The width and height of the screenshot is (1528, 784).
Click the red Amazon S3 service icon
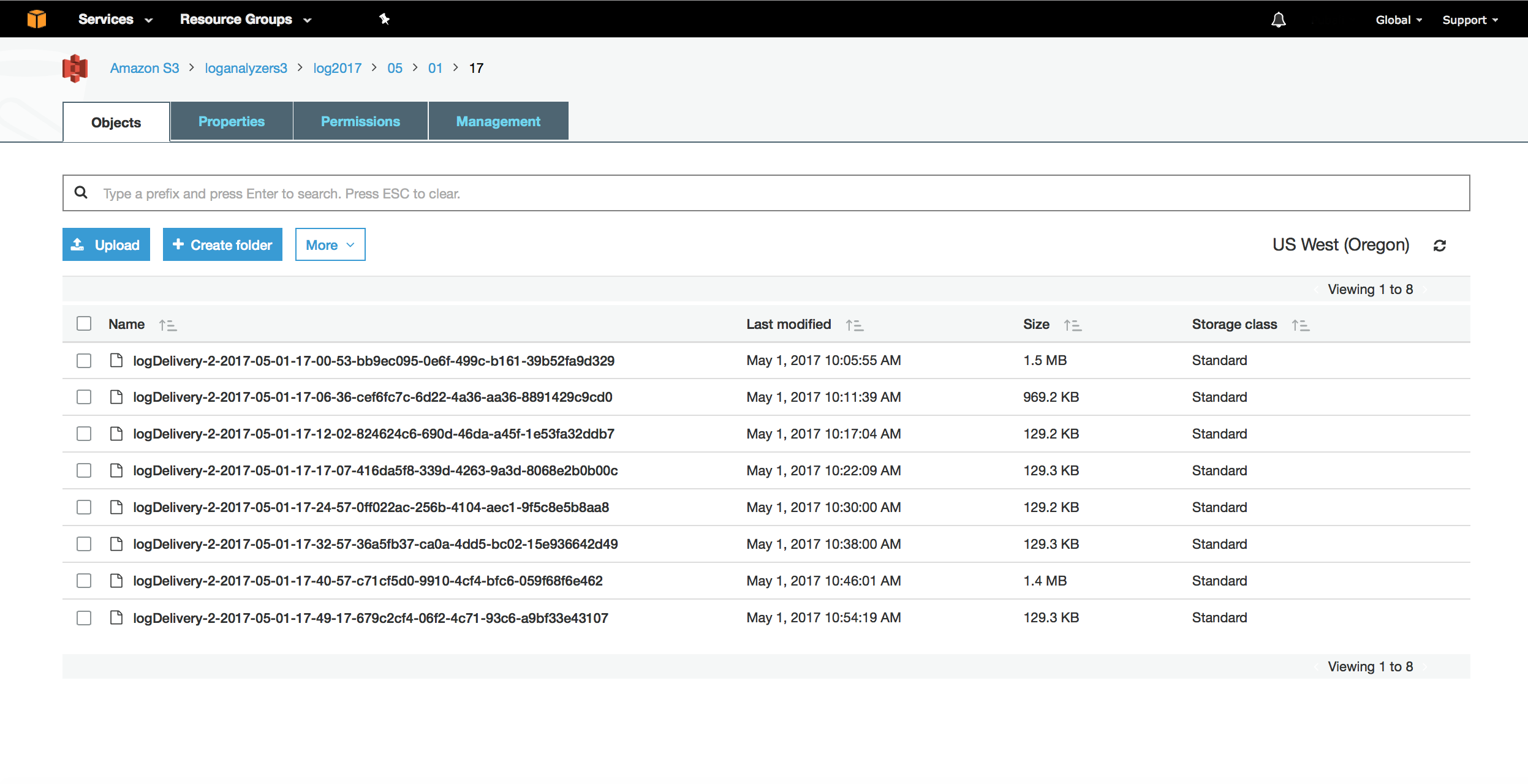point(75,68)
